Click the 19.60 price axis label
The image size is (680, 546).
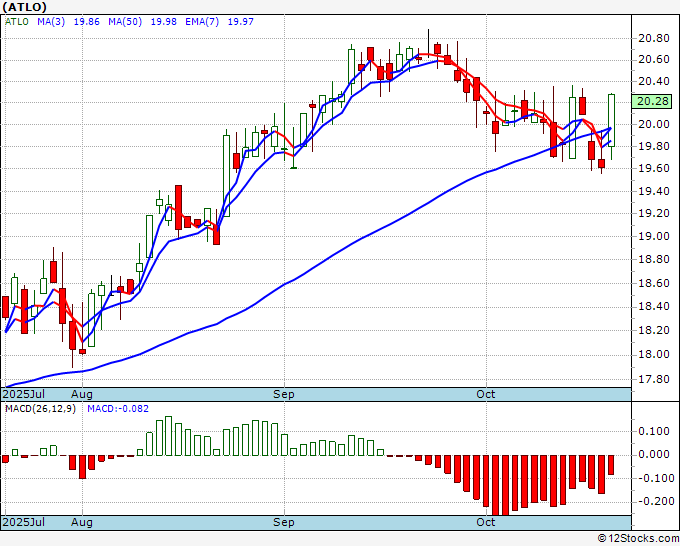coord(654,168)
